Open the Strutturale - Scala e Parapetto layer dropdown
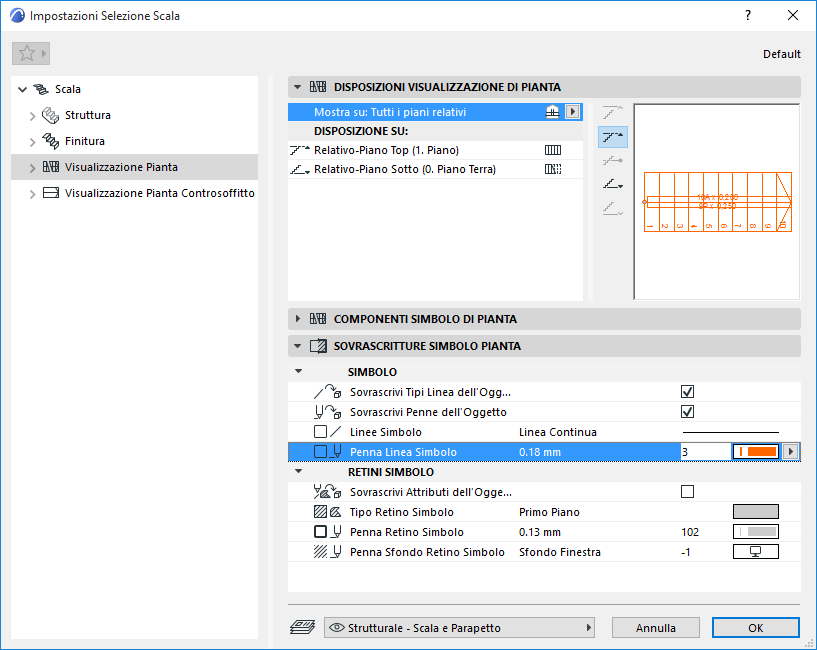This screenshot has width=817, height=650. (459, 628)
